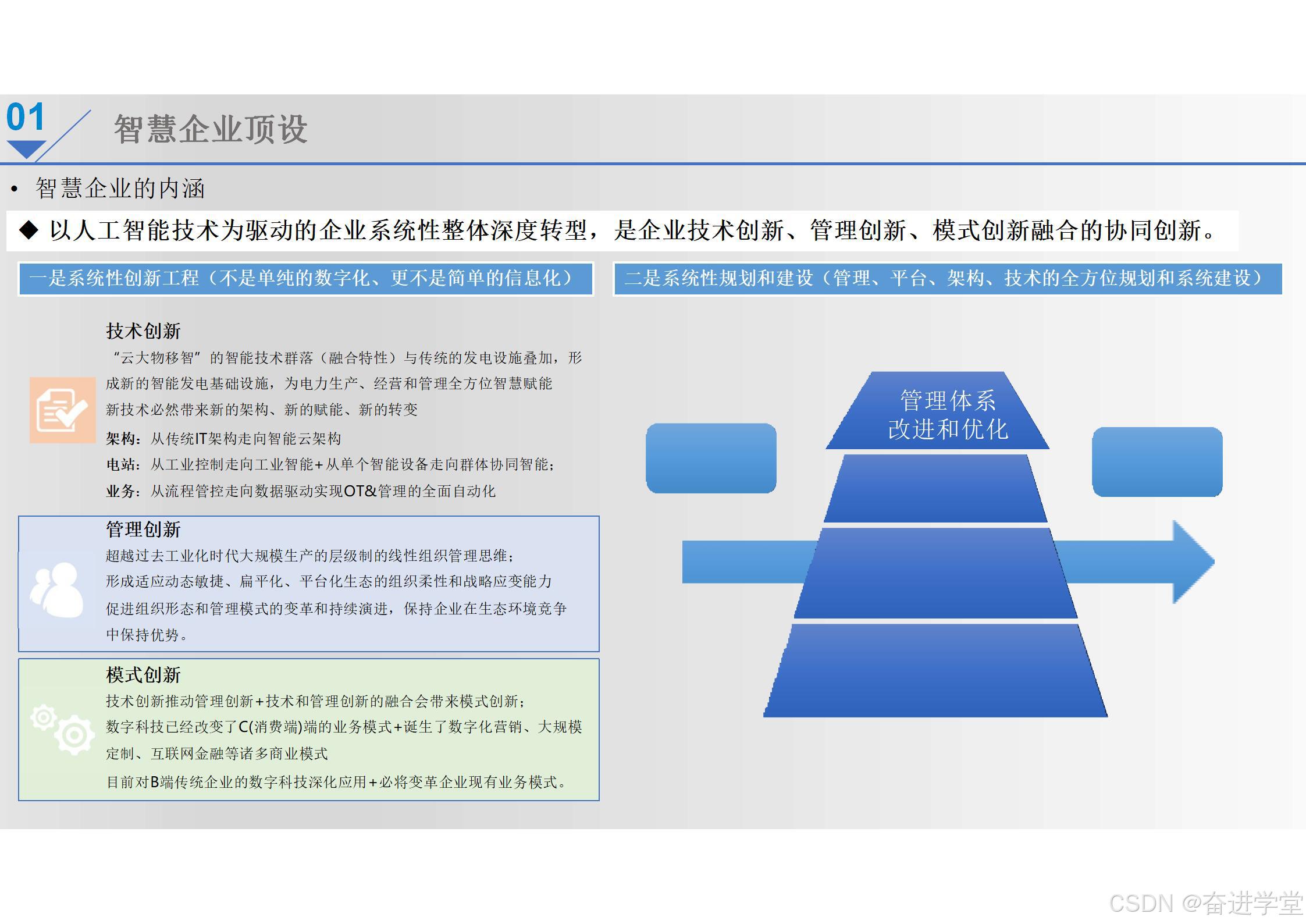This screenshot has width=1306, height=924.
Task: Click the CSDN @奋进学堂 watermark
Action: (1205, 903)
